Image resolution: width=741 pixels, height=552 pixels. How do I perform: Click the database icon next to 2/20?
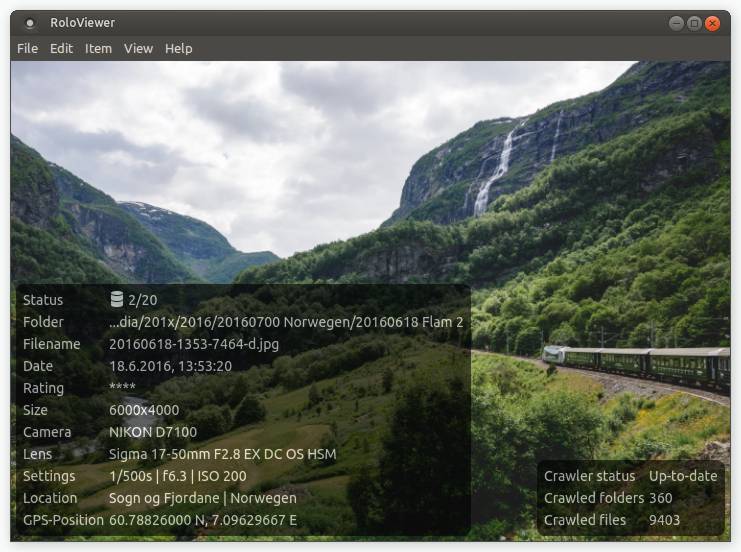point(117,299)
